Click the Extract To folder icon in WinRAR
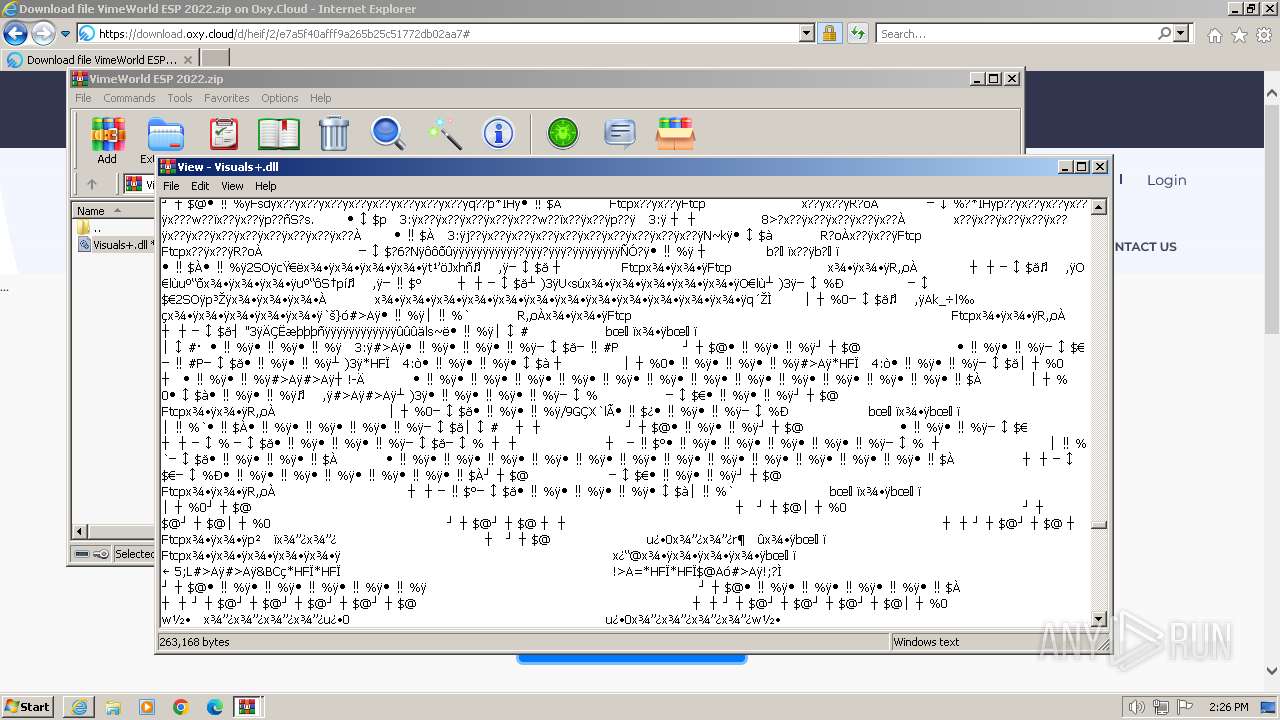This screenshot has height=720, width=1280. click(165, 135)
